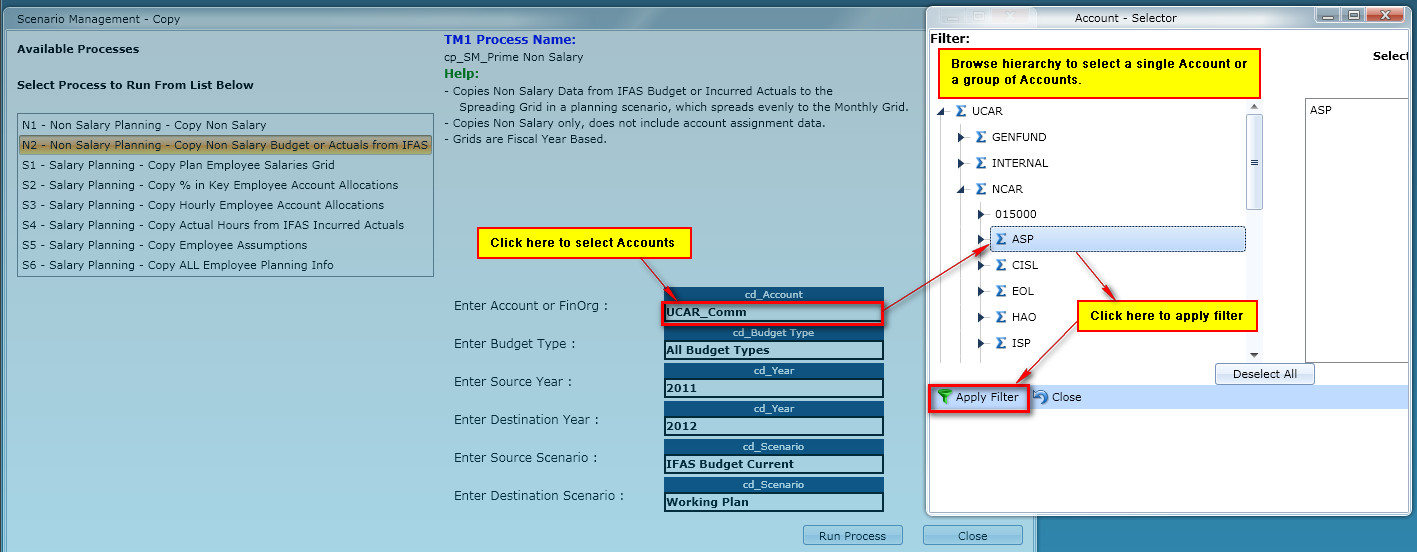
Task: Select the HAO node label
Action: tap(1024, 317)
